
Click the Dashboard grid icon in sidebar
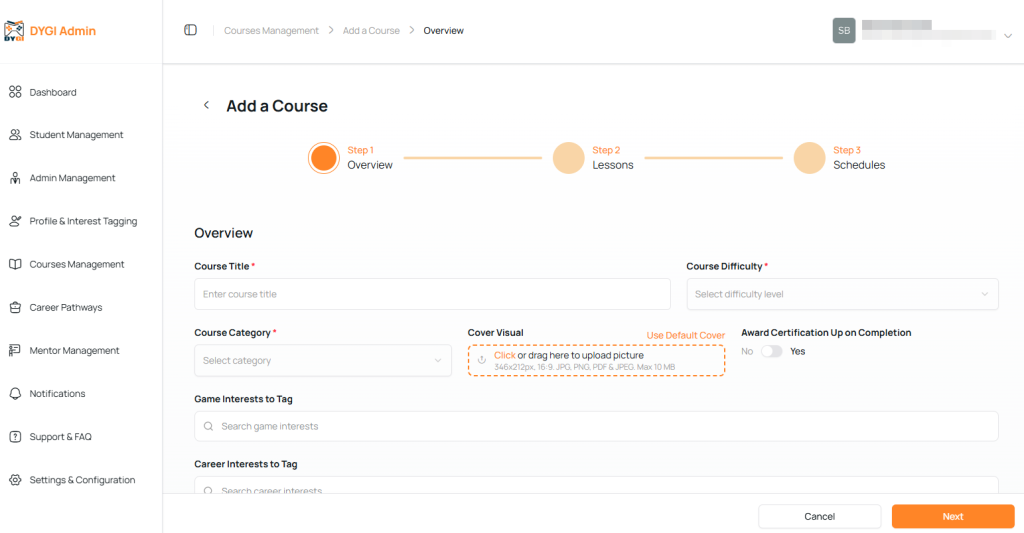coord(15,92)
